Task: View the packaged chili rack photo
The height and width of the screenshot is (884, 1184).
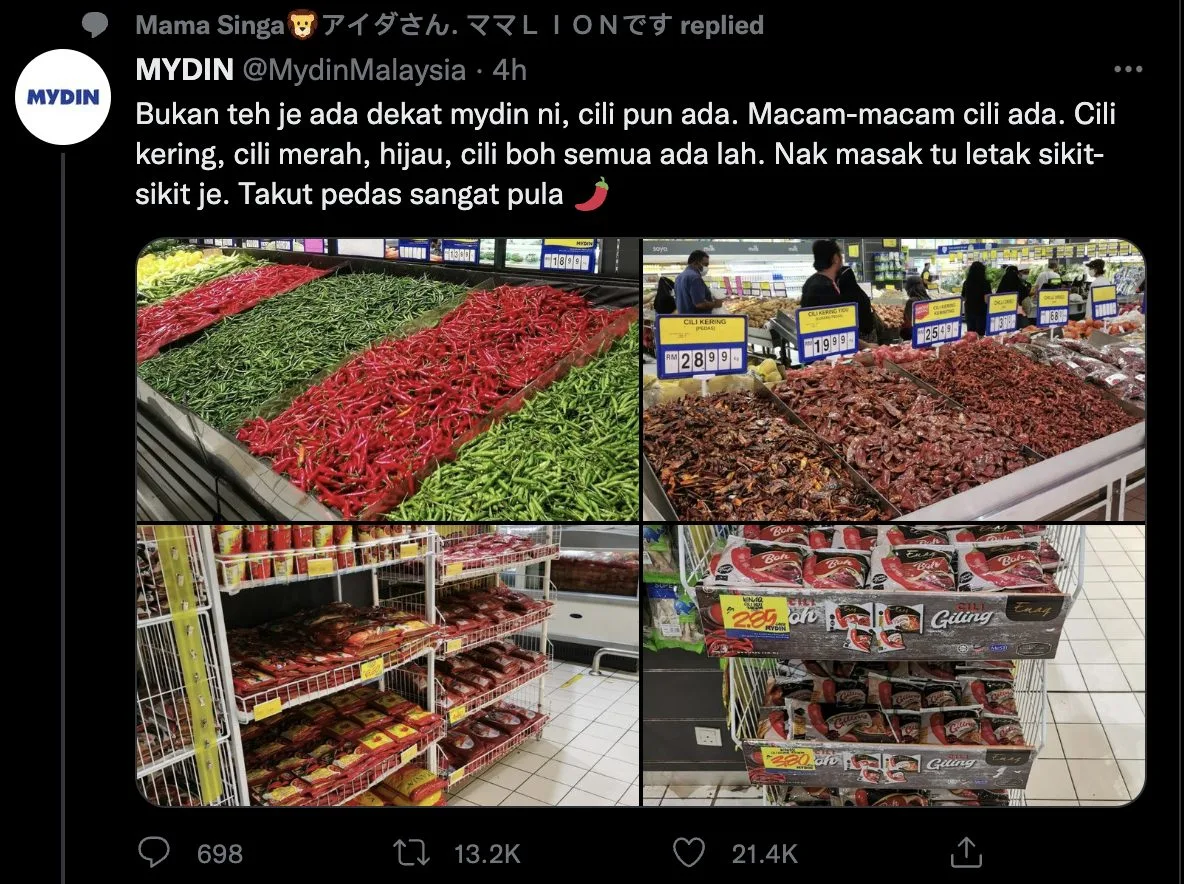Action: [x=388, y=666]
